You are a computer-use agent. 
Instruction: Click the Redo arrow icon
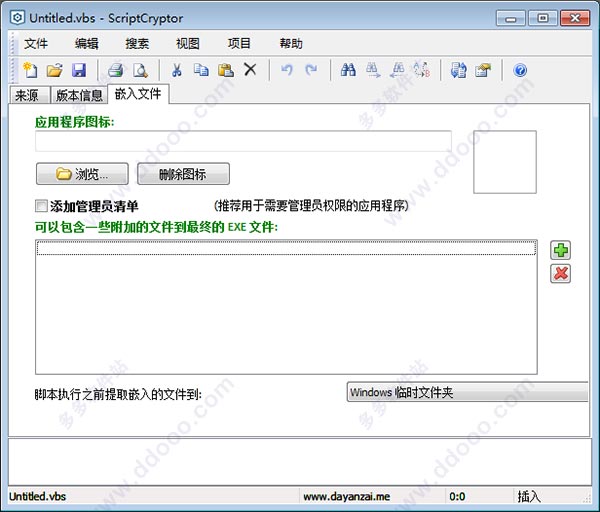311,70
